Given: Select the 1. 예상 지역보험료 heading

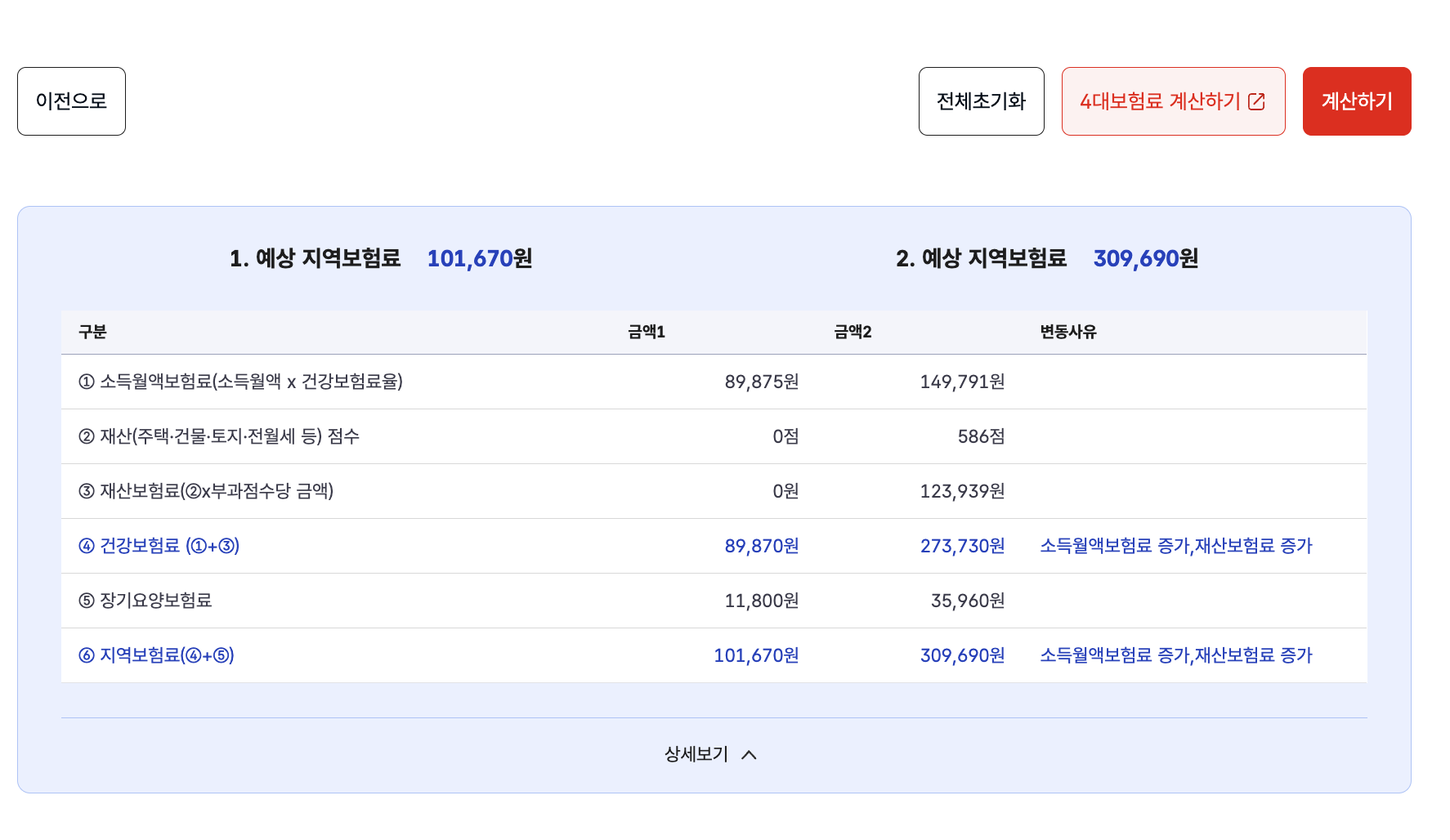Looking at the screenshot, I should point(316,258).
